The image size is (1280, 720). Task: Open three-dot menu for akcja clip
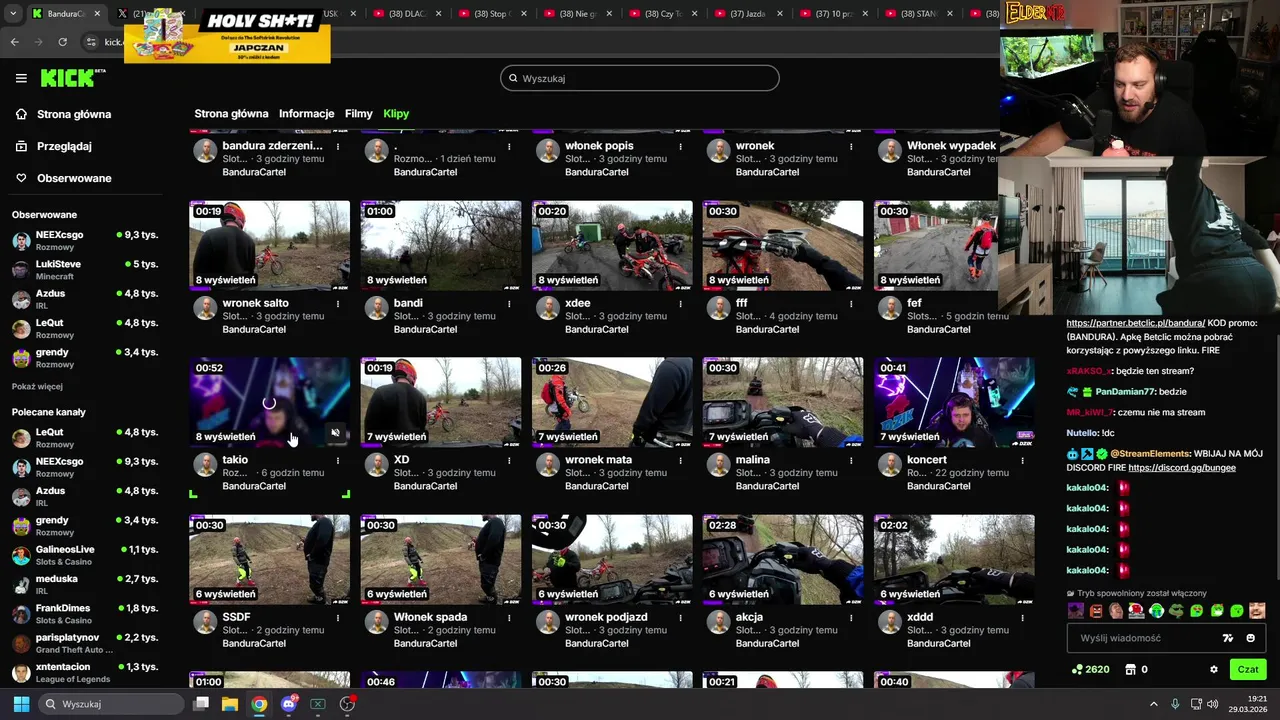point(851,617)
